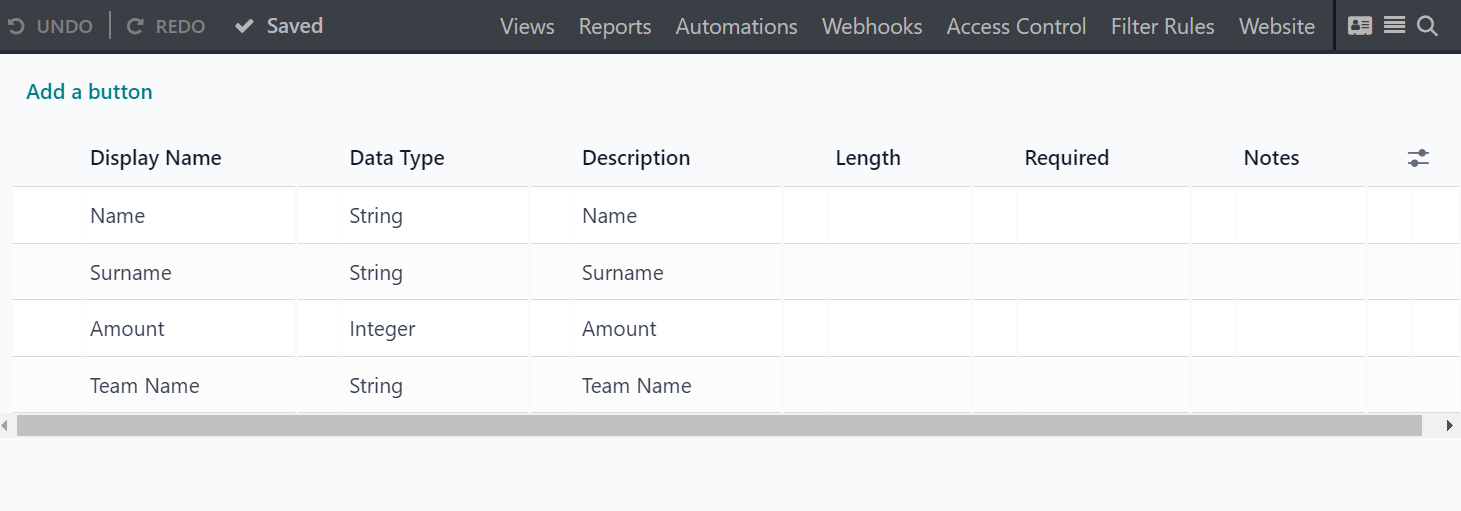Click the Add a button link
Screen dimensions: 1461x511
point(90,92)
